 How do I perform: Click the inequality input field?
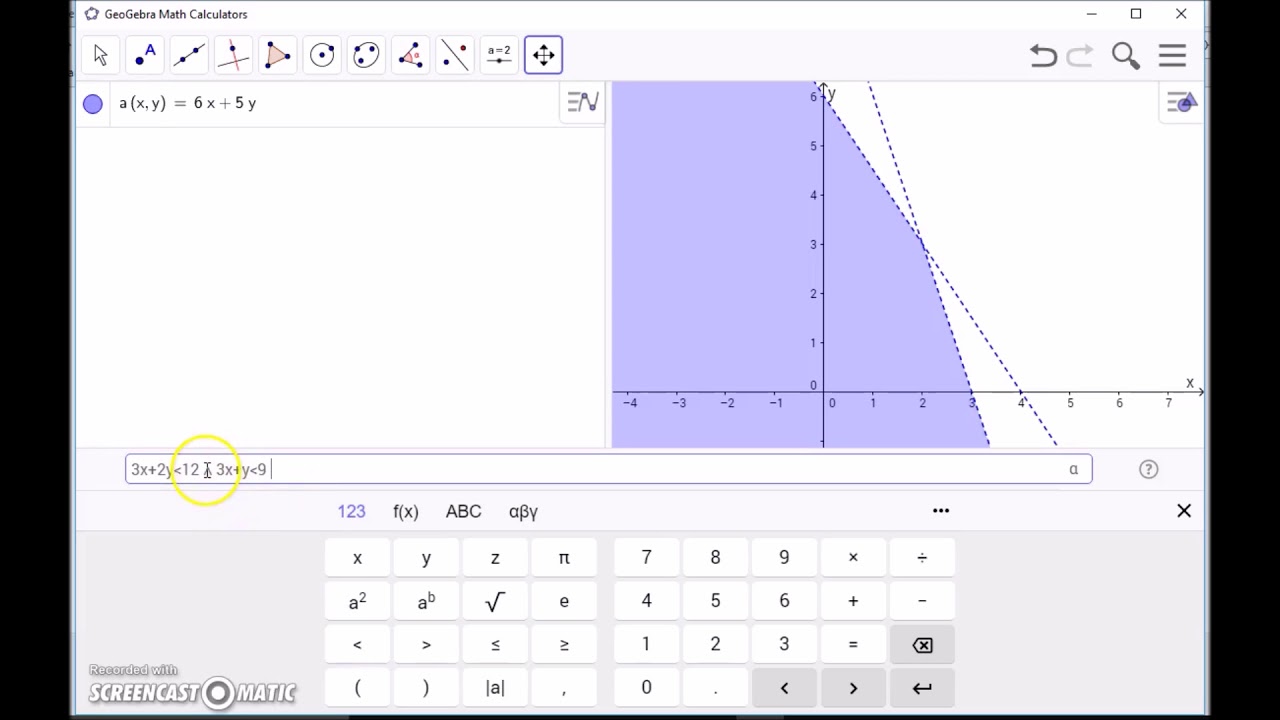608,469
